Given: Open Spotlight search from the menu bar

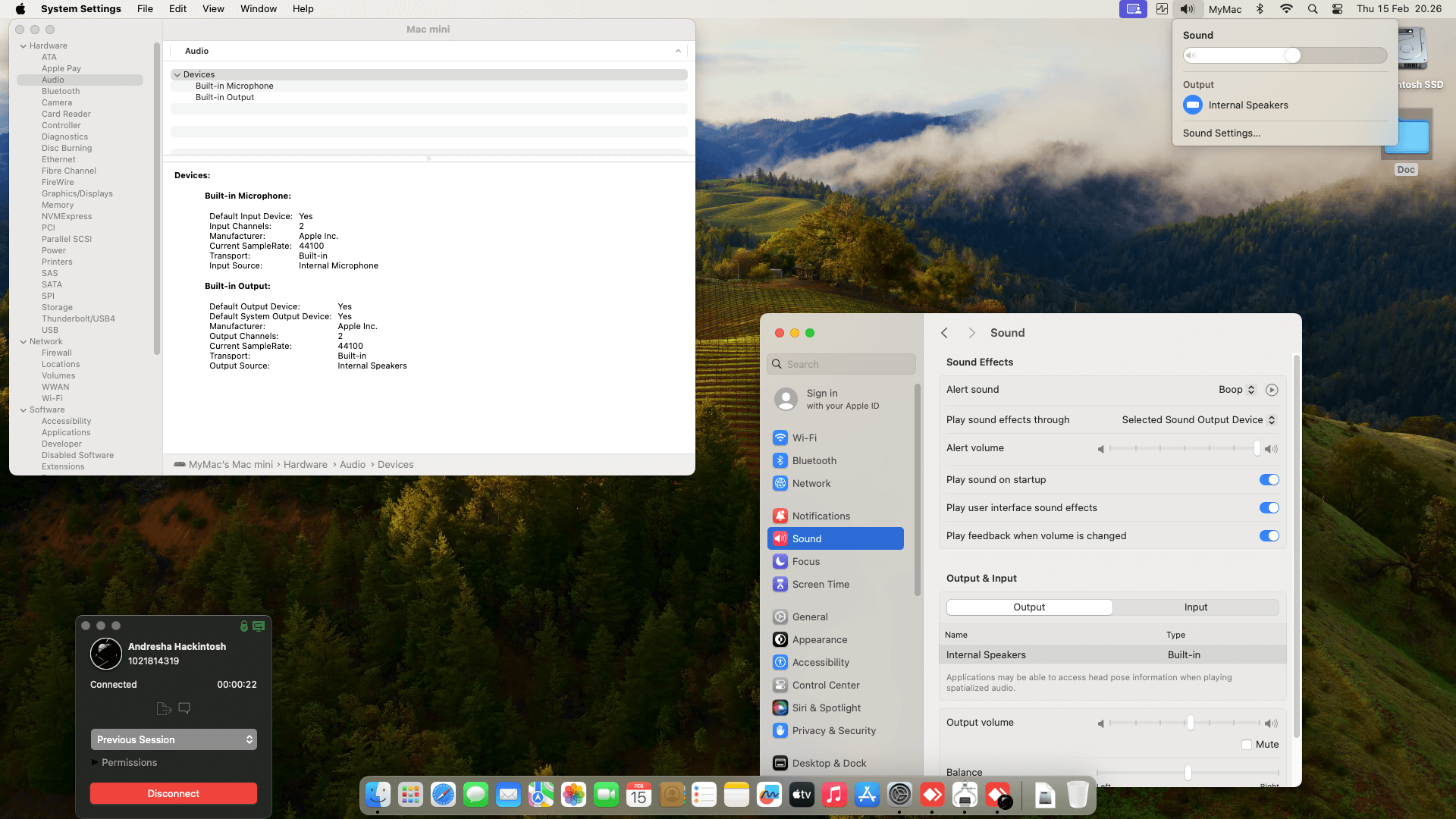Looking at the screenshot, I should pyautogui.click(x=1313, y=9).
